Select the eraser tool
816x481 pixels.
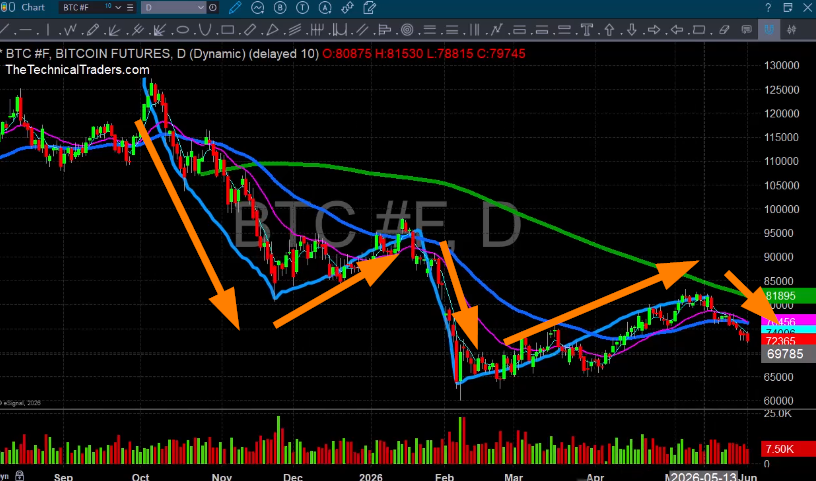coord(724,30)
